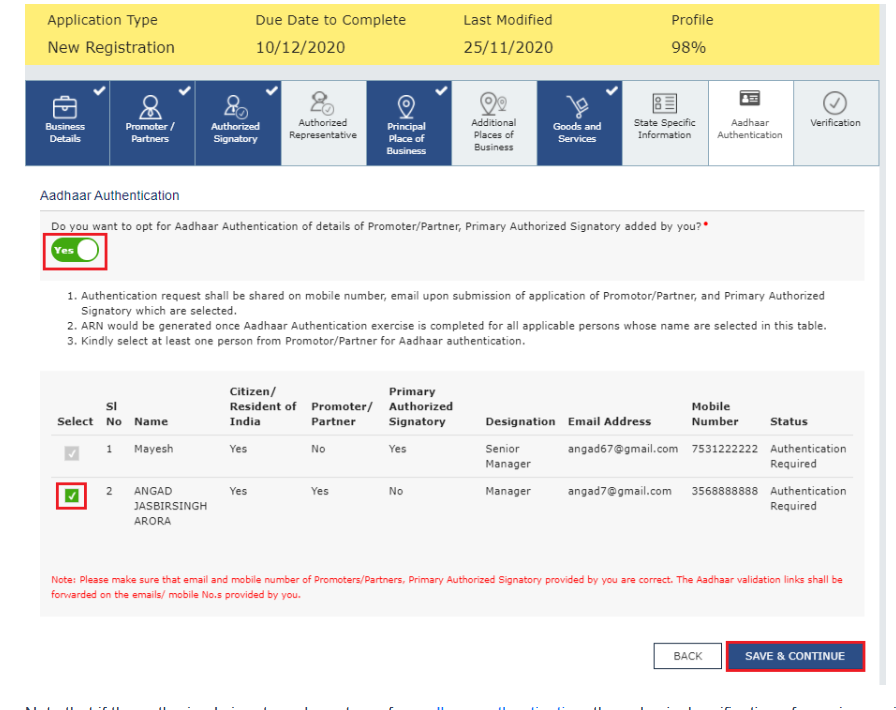This screenshot has width=896, height=710.
Task: Click the Senior Manager designation cell
Action: [x=508, y=456]
